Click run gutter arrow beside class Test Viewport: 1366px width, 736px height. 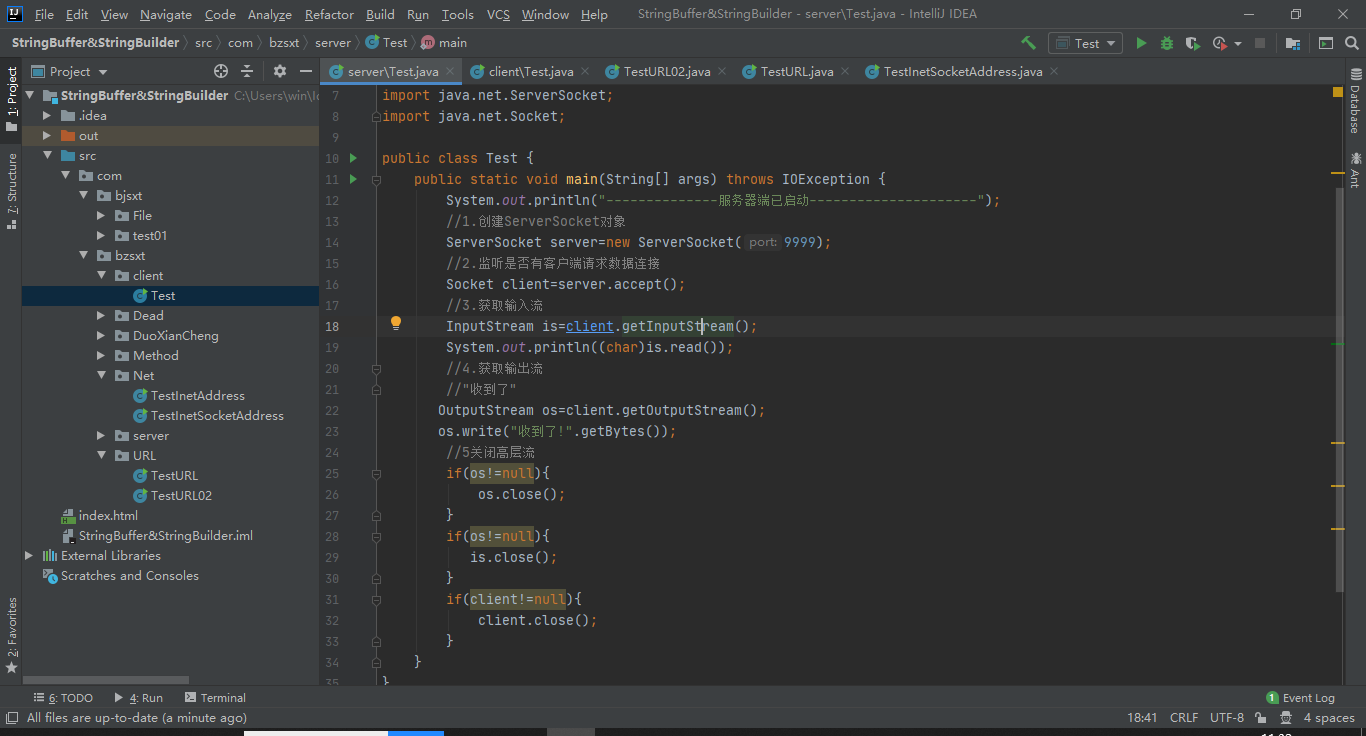pos(353,158)
